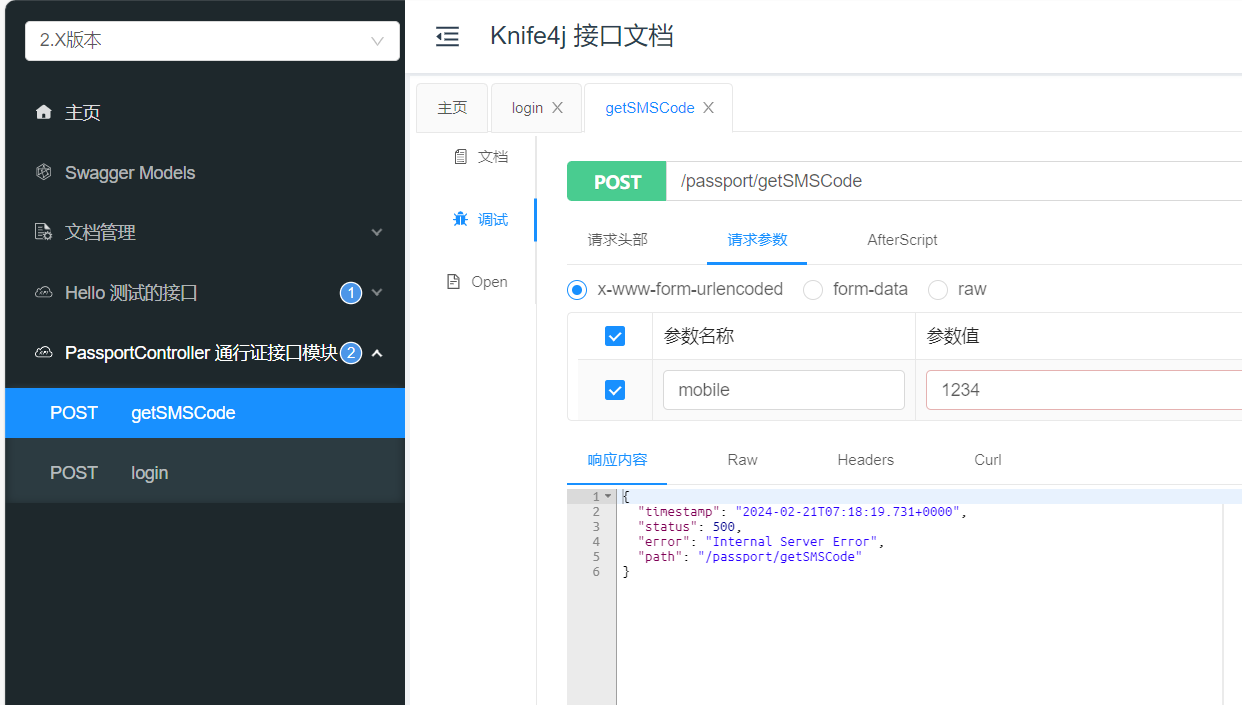Select the Swagger Models icon
The image size is (1242, 705).
coord(43,172)
